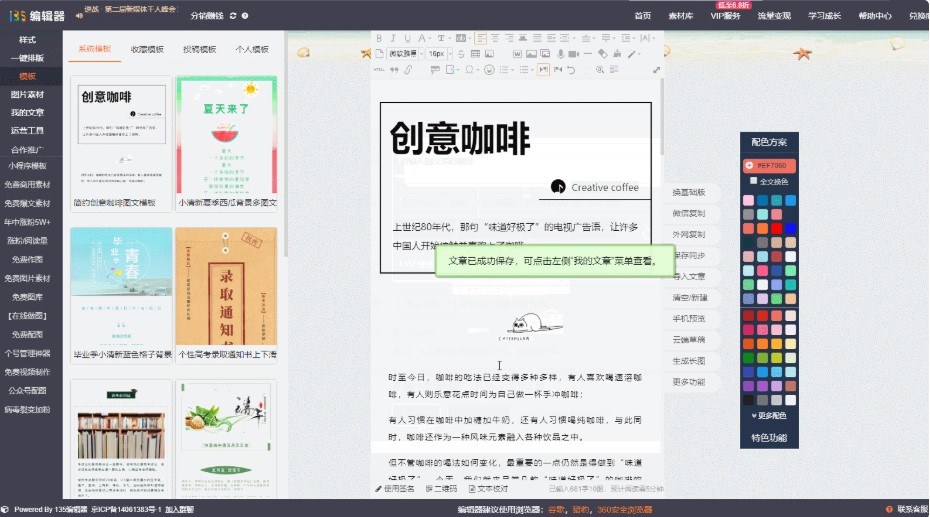930x517 pixels.
Task: Click 使用签名 below the editor
Action: (394, 489)
